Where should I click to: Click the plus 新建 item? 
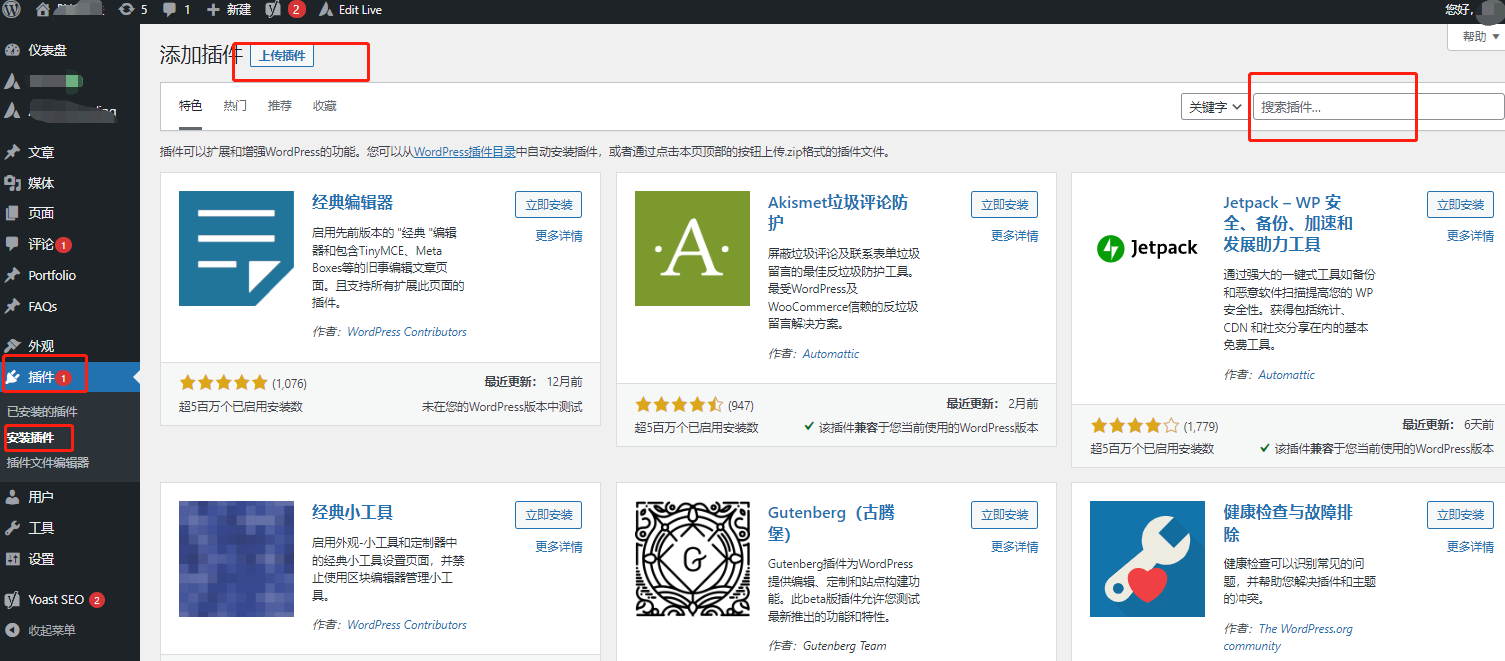pos(229,10)
